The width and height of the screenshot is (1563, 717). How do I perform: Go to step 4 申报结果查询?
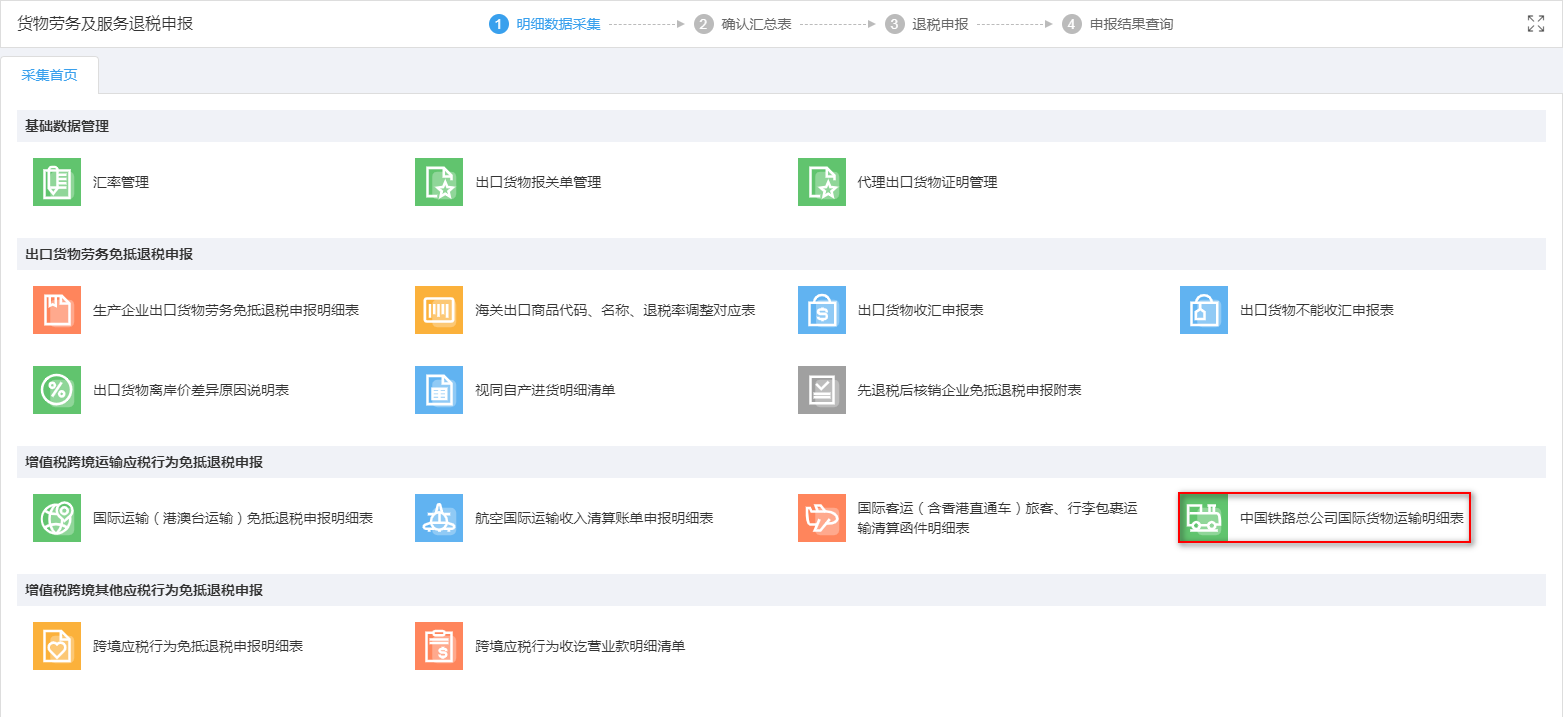click(x=1118, y=24)
